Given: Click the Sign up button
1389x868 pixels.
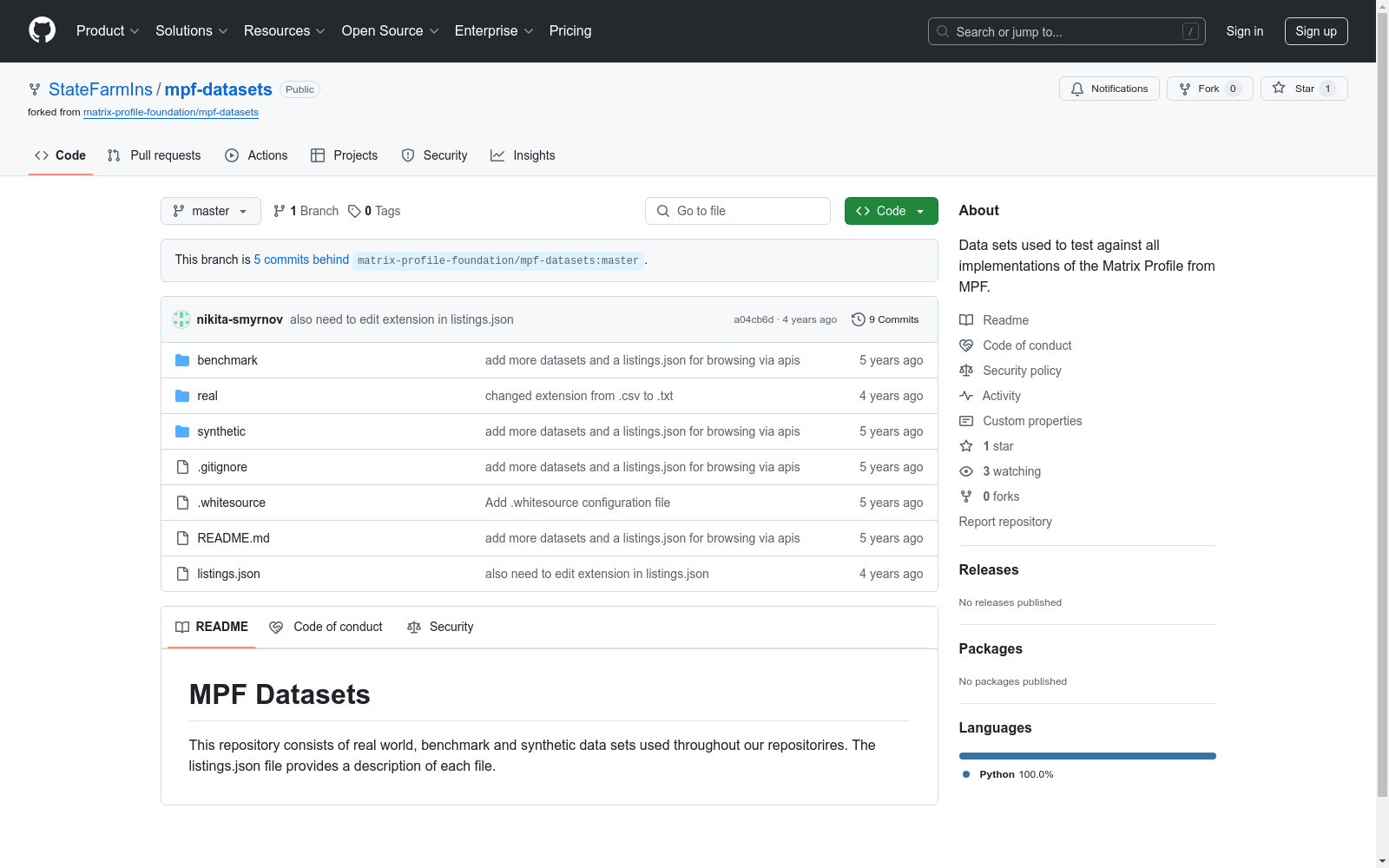Looking at the screenshot, I should pyautogui.click(x=1316, y=31).
